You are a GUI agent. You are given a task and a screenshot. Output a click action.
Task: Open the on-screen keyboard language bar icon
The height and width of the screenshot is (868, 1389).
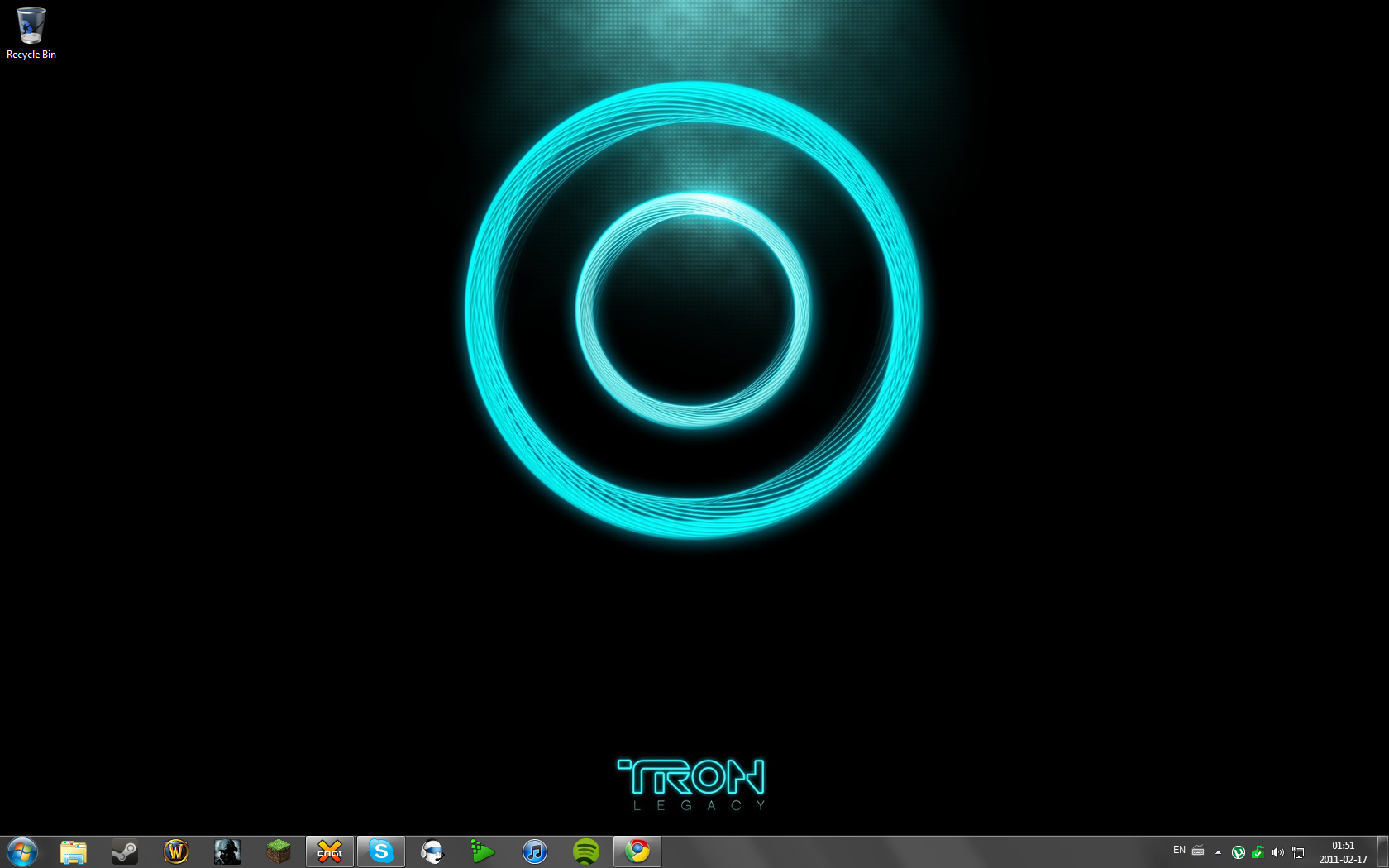point(1198,850)
